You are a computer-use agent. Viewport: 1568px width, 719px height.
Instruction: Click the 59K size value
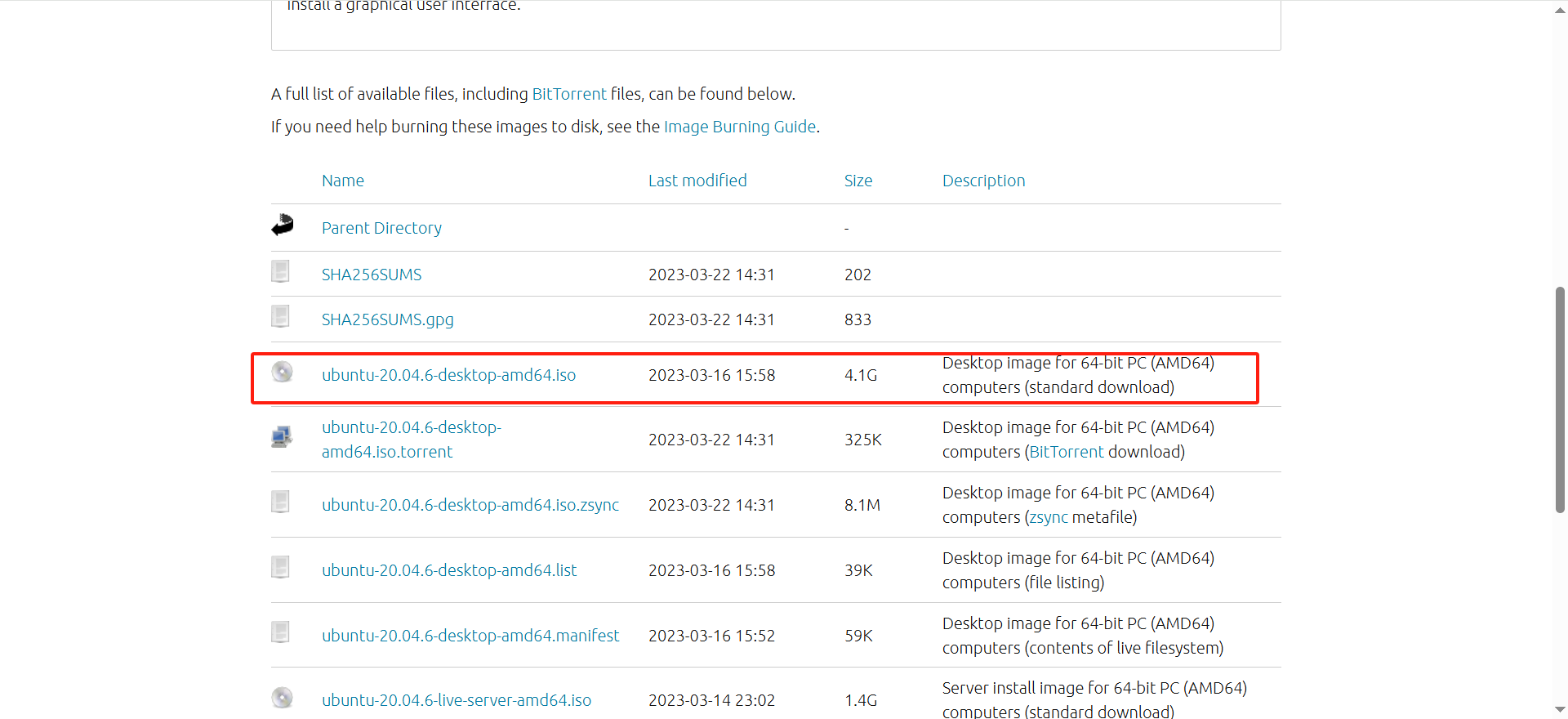click(858, 636)
